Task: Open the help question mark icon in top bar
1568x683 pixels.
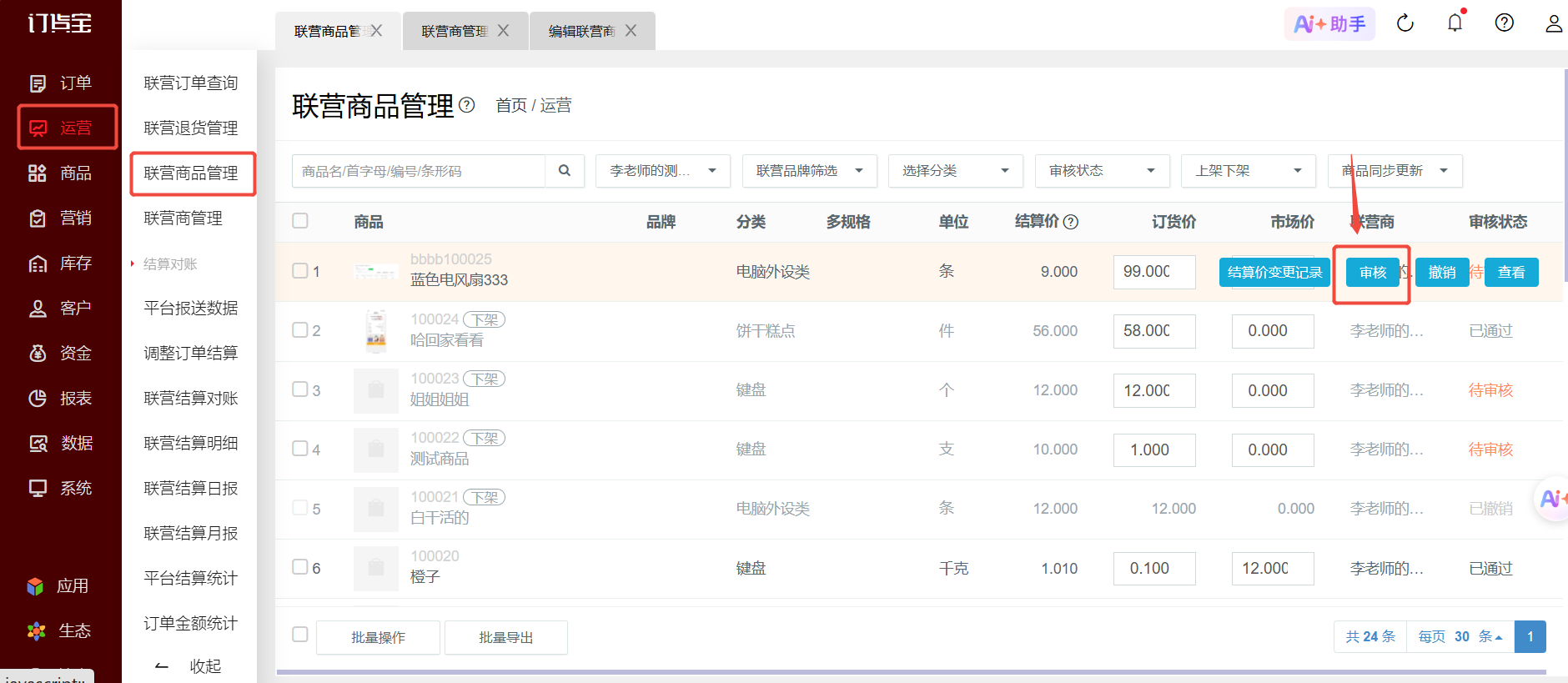Action: click(x=1505, y=23)
